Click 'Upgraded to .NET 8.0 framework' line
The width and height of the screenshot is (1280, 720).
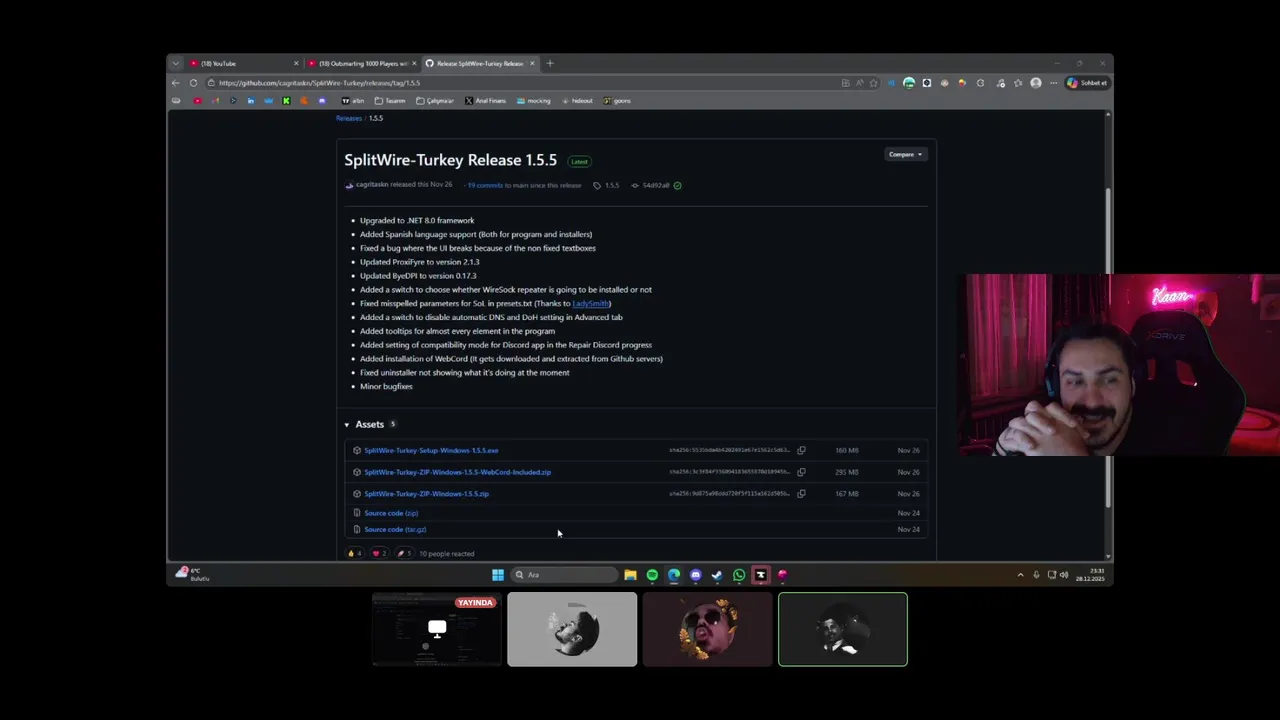pyautogui.click(x=417, y=220)
